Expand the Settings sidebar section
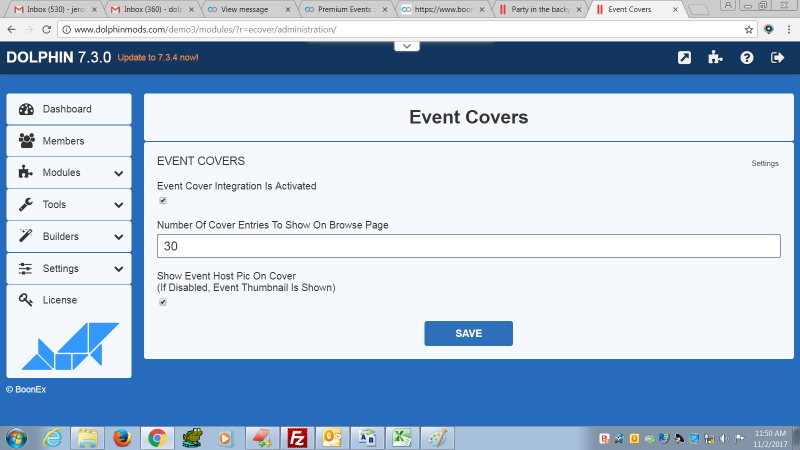This screenshot has height=450, width=800. [69, 269]
